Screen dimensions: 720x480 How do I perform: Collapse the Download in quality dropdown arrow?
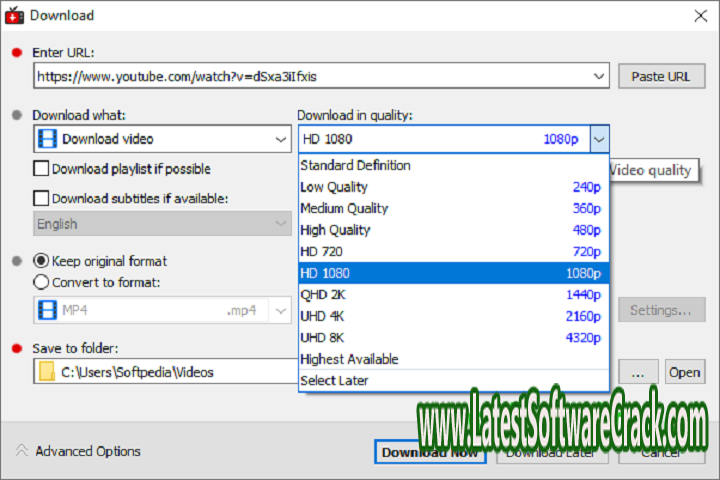click(599, 139)
